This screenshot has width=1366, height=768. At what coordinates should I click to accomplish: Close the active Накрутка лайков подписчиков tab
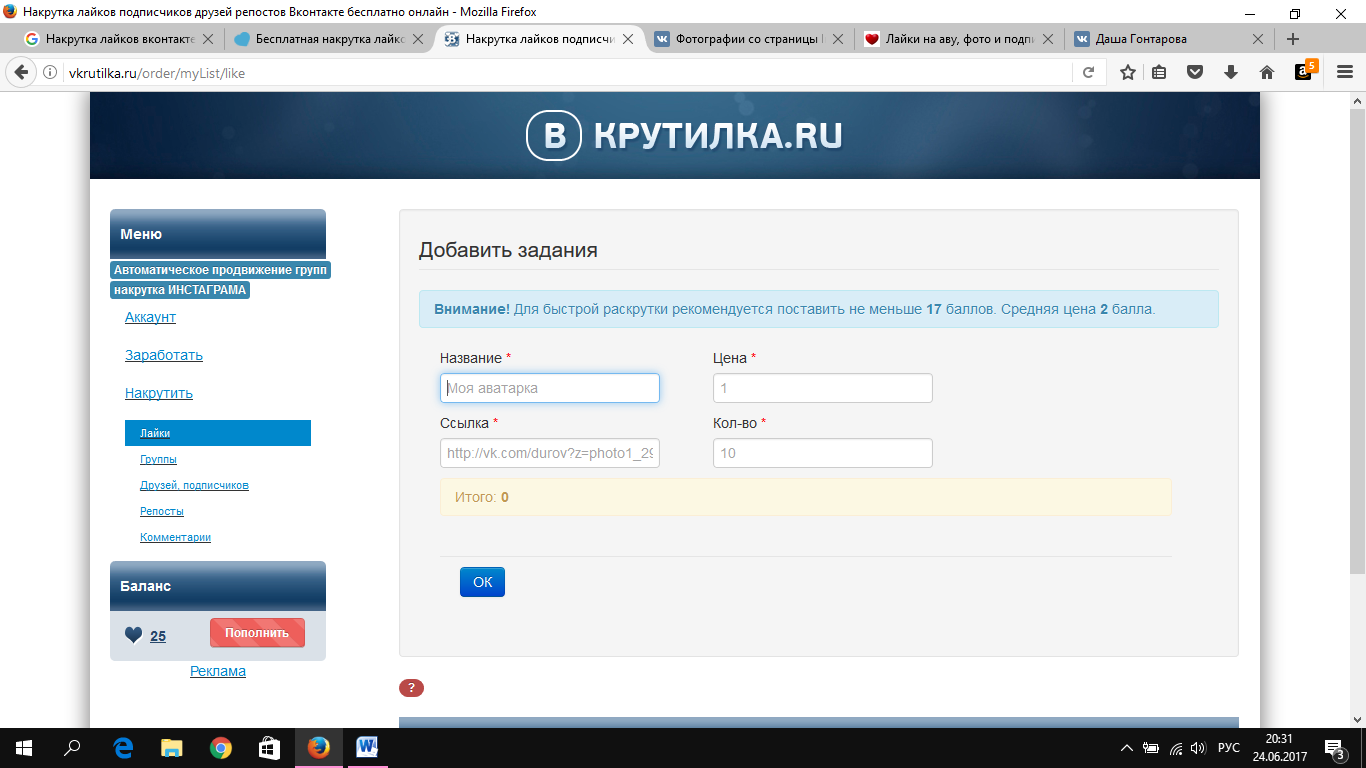pos(628,39)
